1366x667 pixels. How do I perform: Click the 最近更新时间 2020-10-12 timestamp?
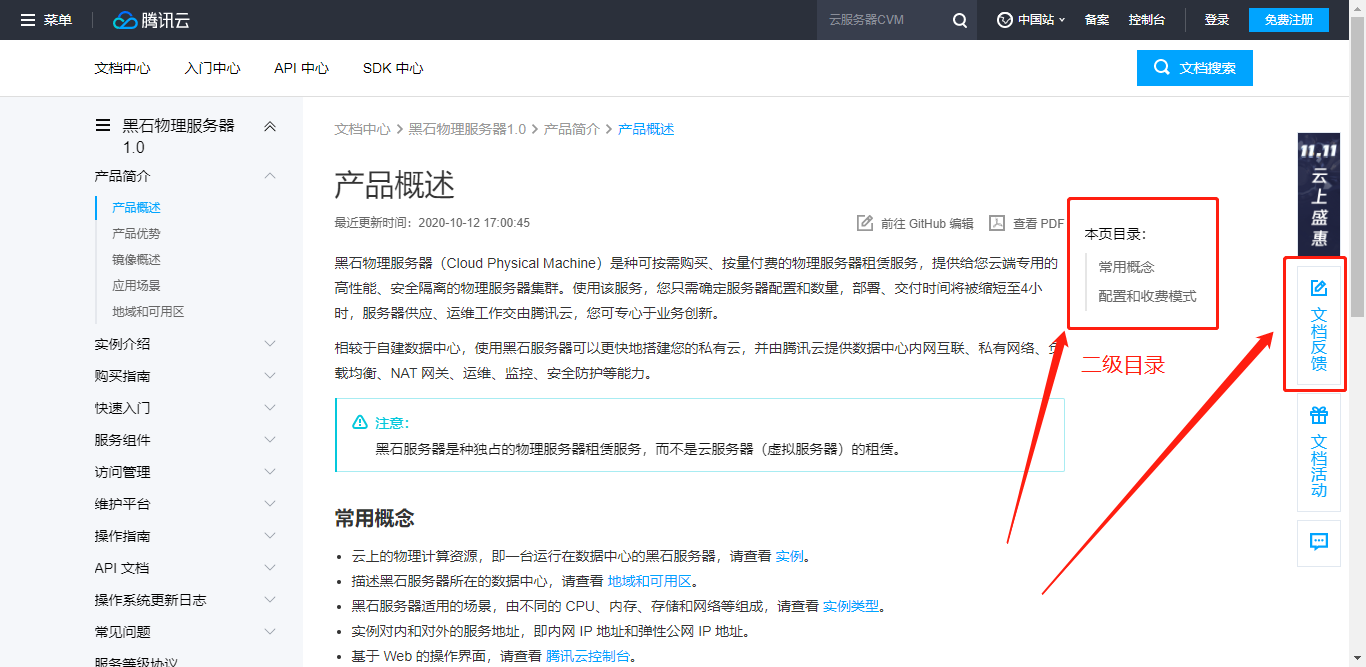point(432,223)
